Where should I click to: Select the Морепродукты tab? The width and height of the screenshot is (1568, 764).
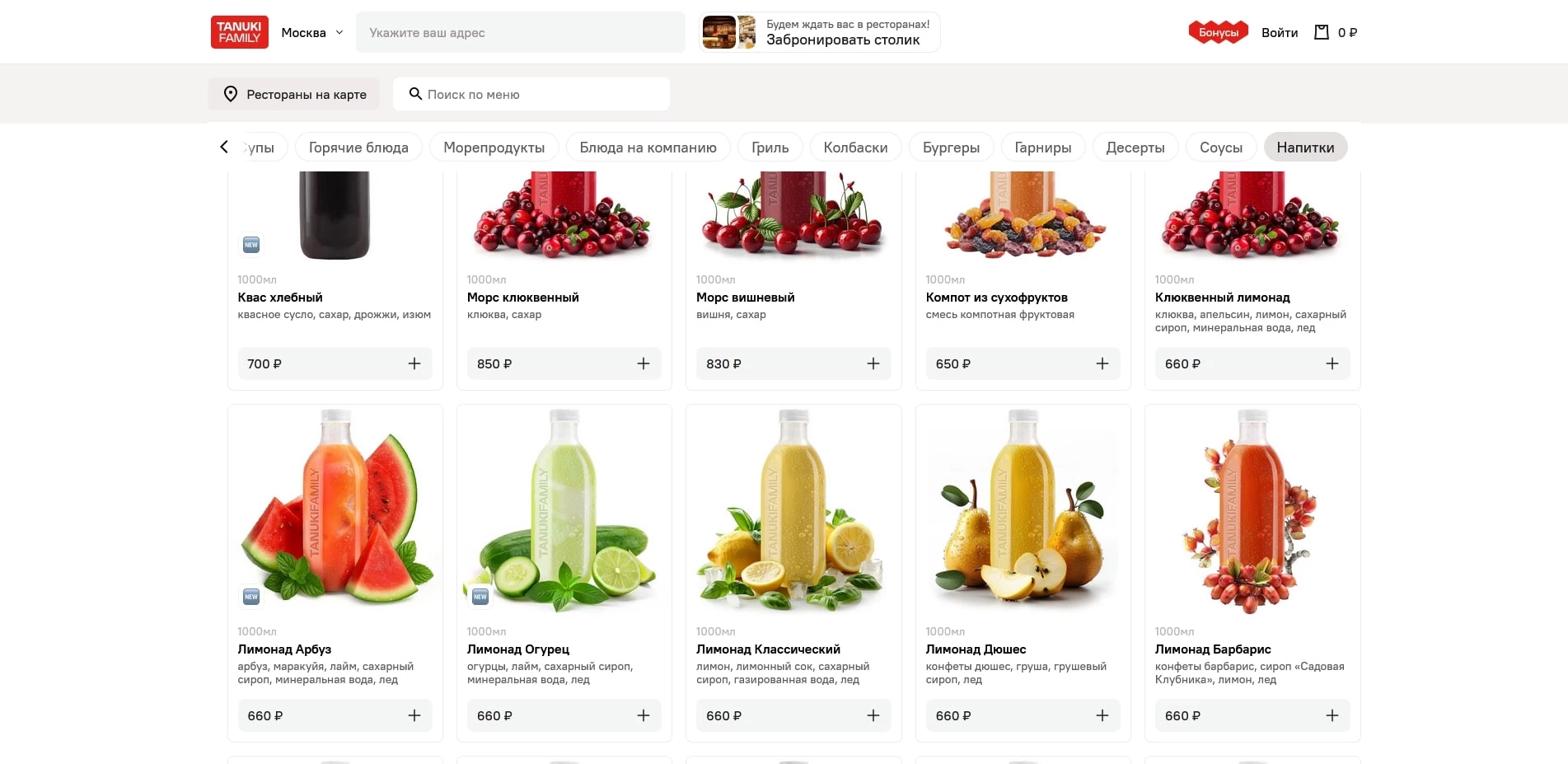(x=494, y=148)
